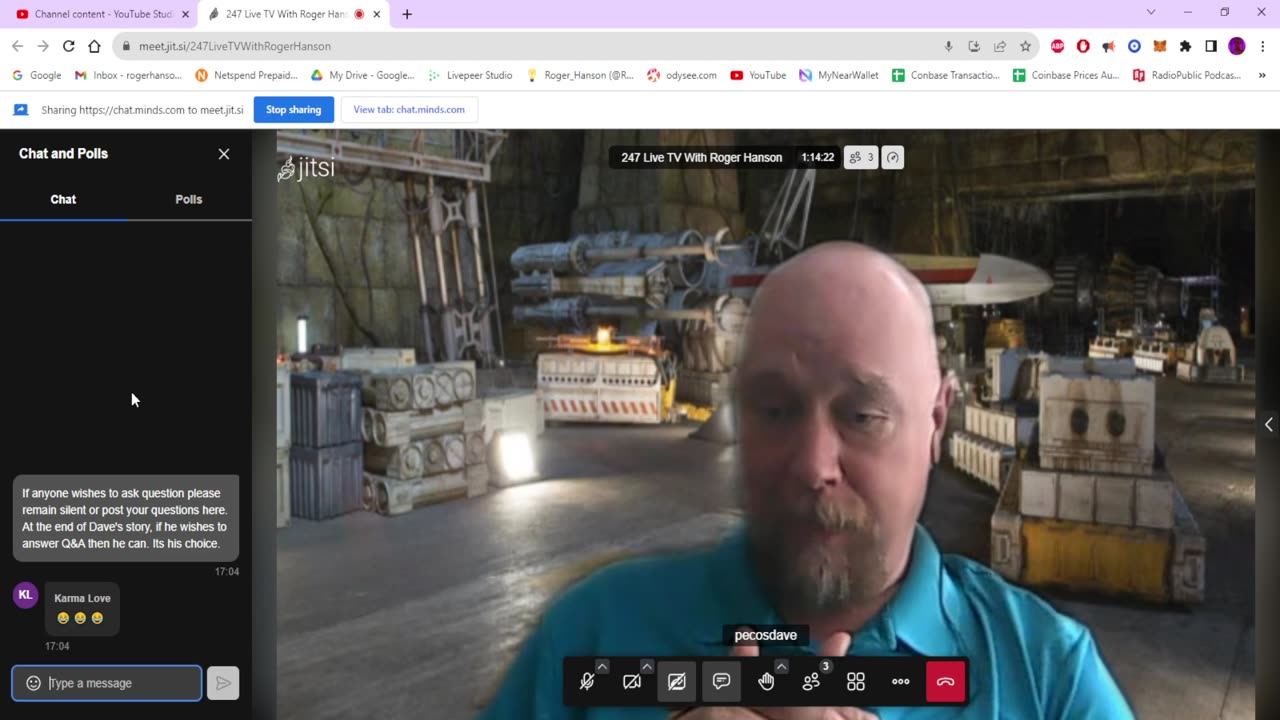1280x720 pixels.
Task: Open Coinbase Prices bookmark
Action: coord(1066,75)
